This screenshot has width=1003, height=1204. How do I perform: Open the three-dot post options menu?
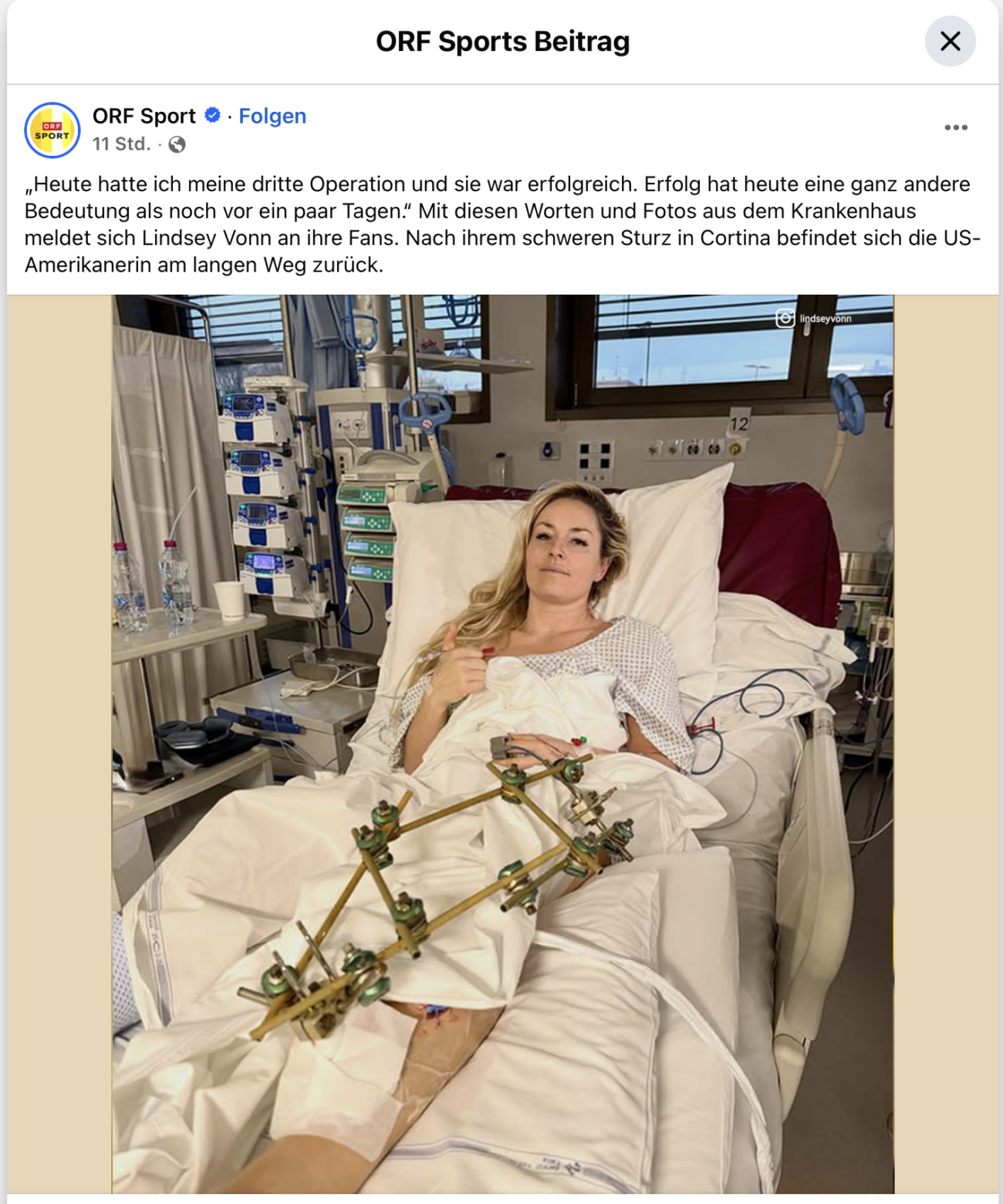tap(955, 128)
